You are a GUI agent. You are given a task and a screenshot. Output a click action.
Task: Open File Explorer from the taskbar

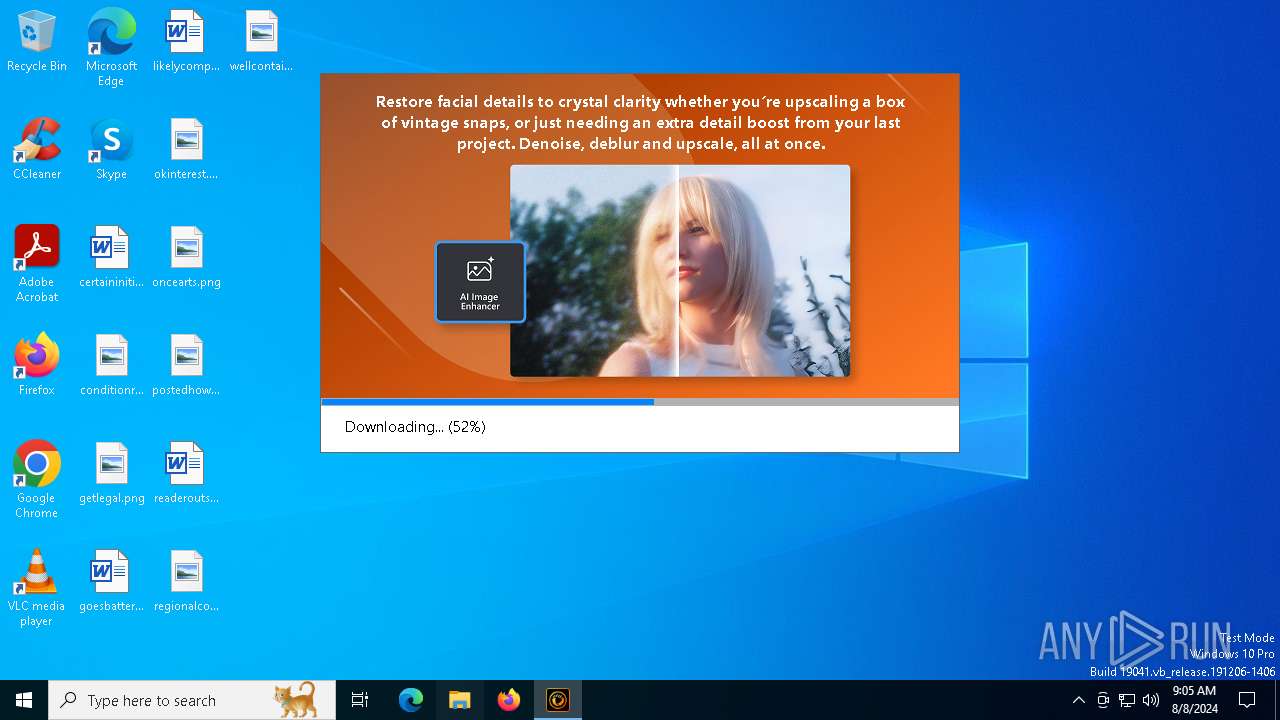pyautogui.click(x=460, y=700)
